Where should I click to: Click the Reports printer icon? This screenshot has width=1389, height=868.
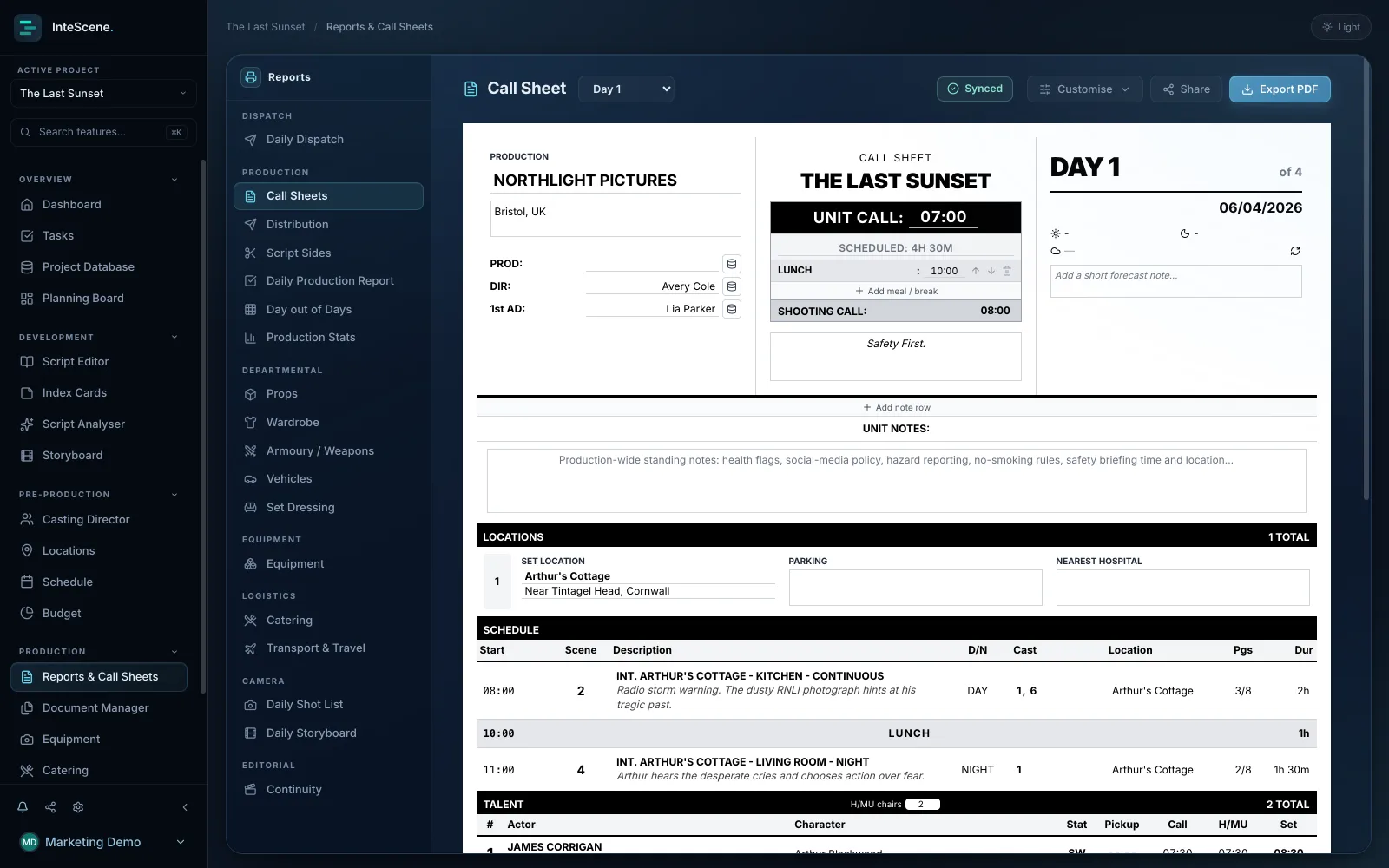tap(251, 77)
